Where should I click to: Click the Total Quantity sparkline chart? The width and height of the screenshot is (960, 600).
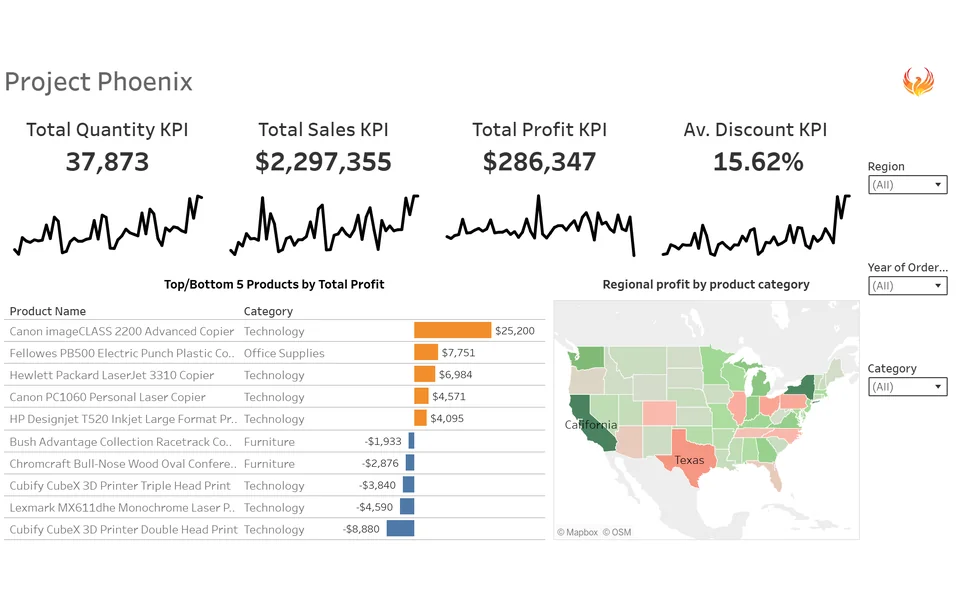[108, 225]
